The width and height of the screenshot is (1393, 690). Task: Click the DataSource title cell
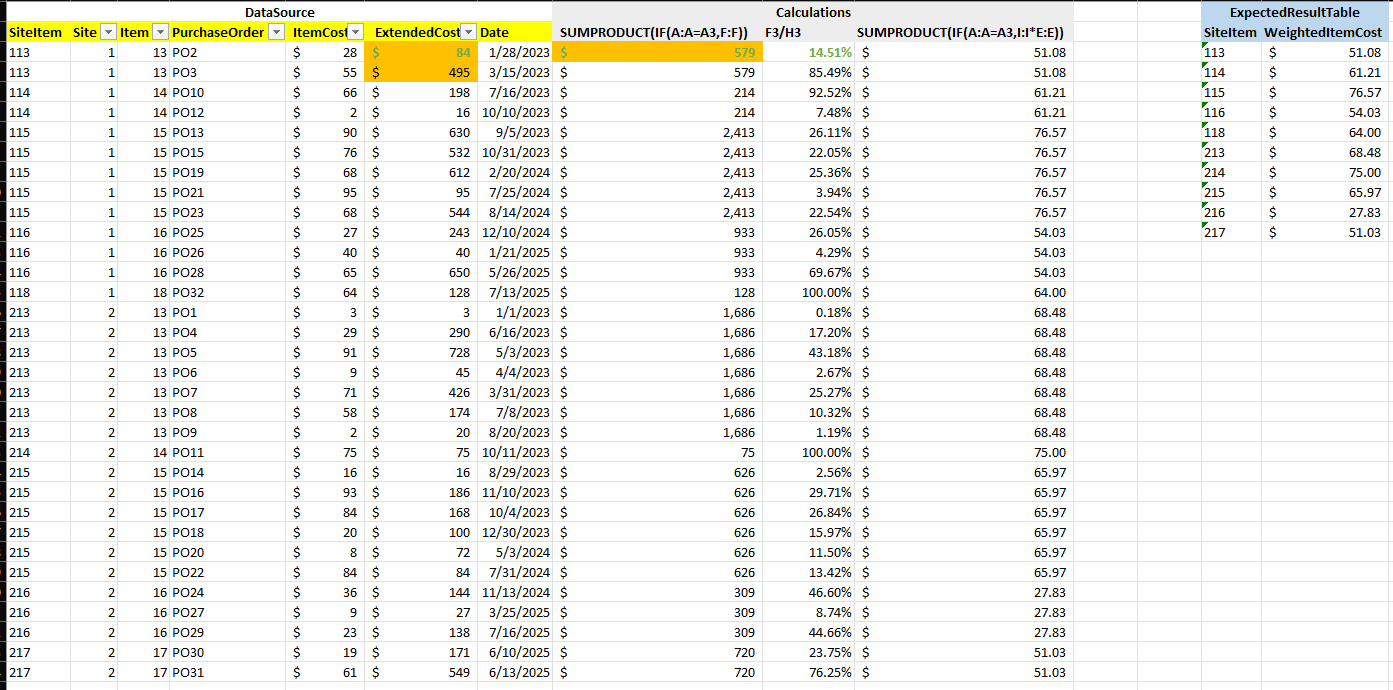click(x=279, y=12)
